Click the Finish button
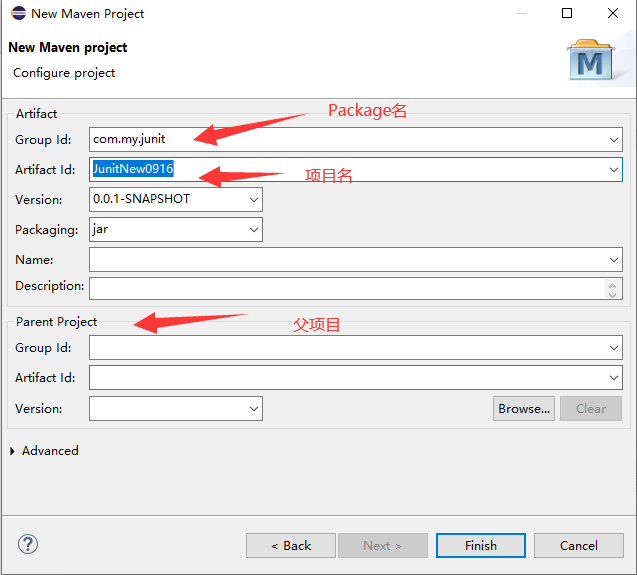This screenshot has height=575, width=637. 481,546
